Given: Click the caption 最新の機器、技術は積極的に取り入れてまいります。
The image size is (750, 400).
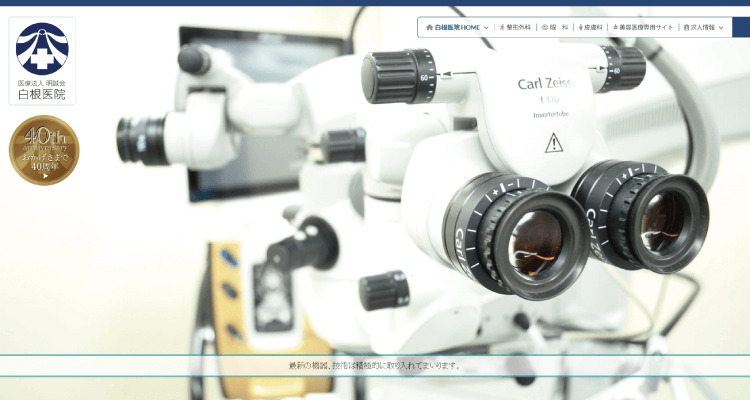Looking at the screenshot, I should [375, 366].
